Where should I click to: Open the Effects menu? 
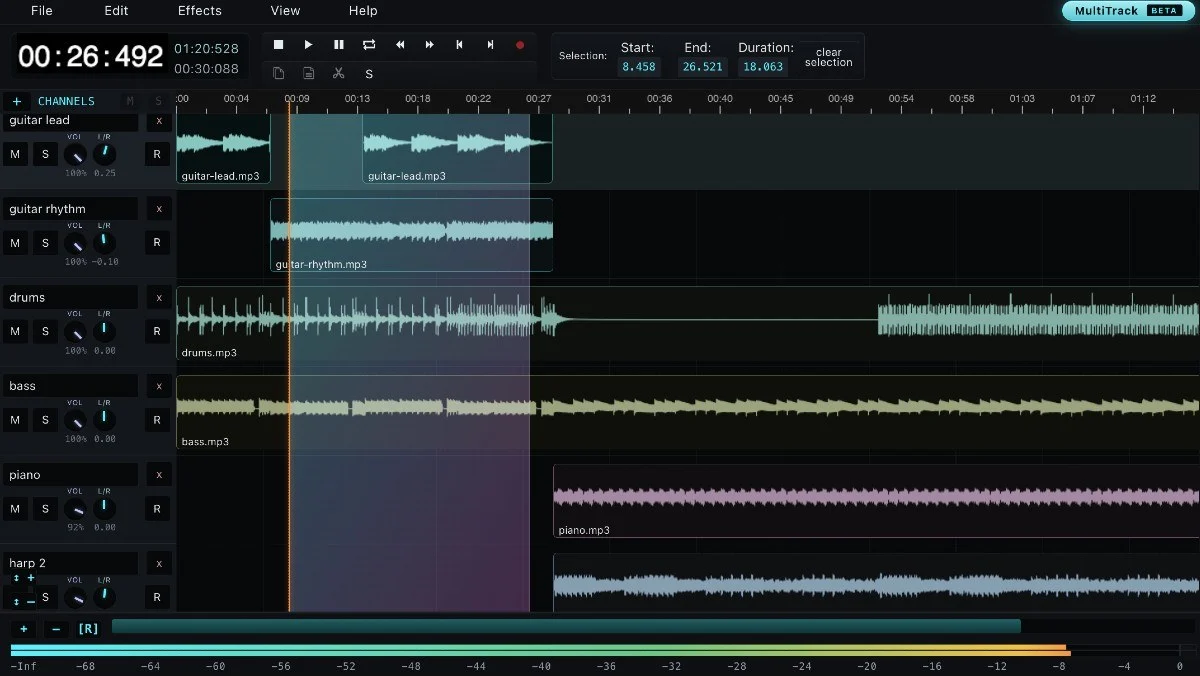pos(200,11)
